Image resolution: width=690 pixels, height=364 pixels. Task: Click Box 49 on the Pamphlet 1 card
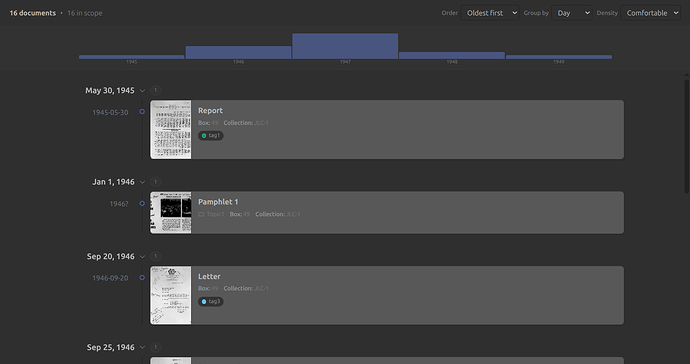(x=240, y=214)
